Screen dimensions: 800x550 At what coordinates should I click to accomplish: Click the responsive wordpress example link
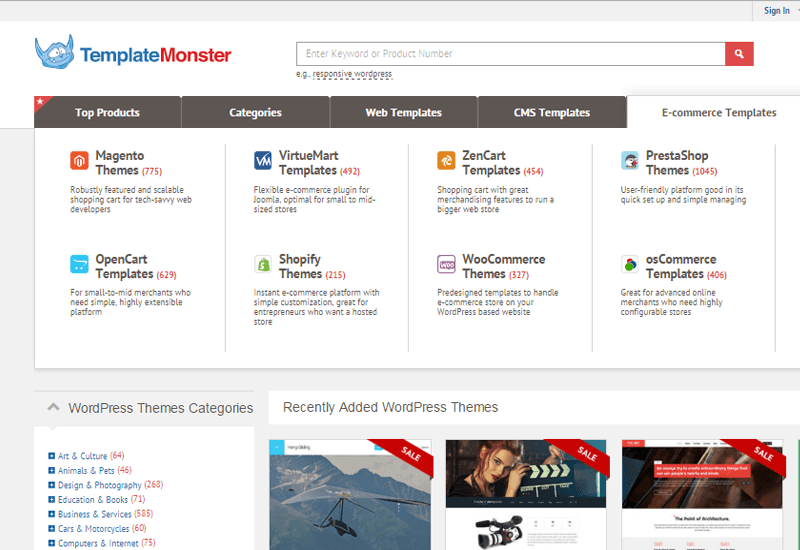(x=352, y=74)
